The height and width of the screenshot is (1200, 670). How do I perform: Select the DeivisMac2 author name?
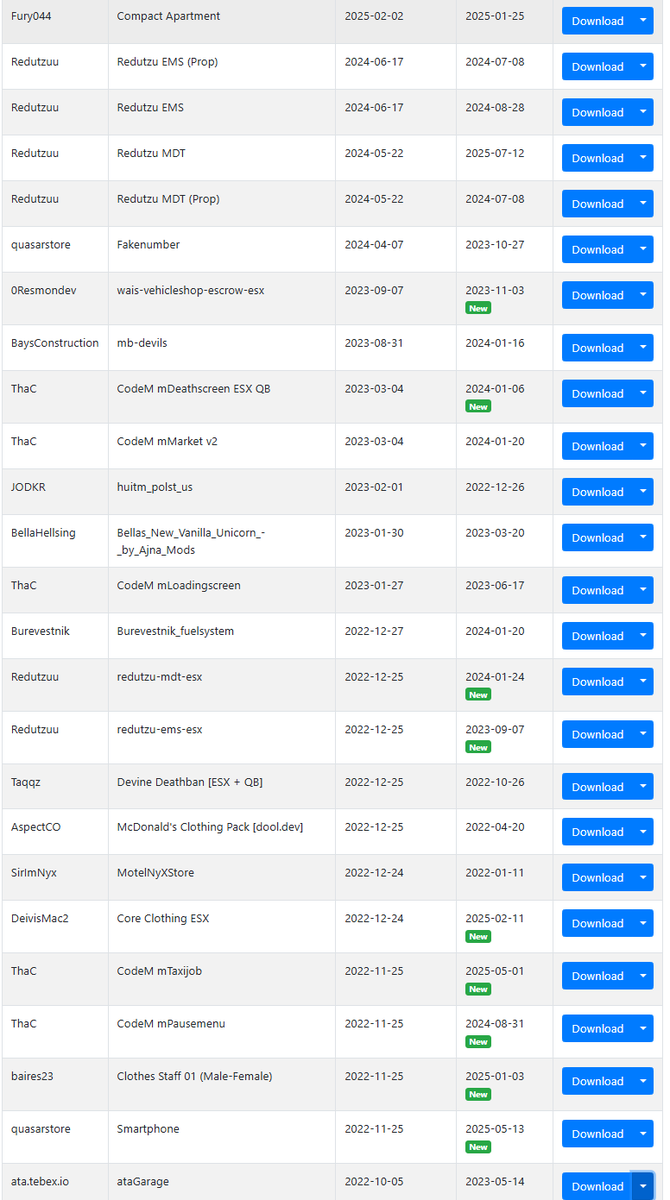pyautogui.click(x=40, y=918)
